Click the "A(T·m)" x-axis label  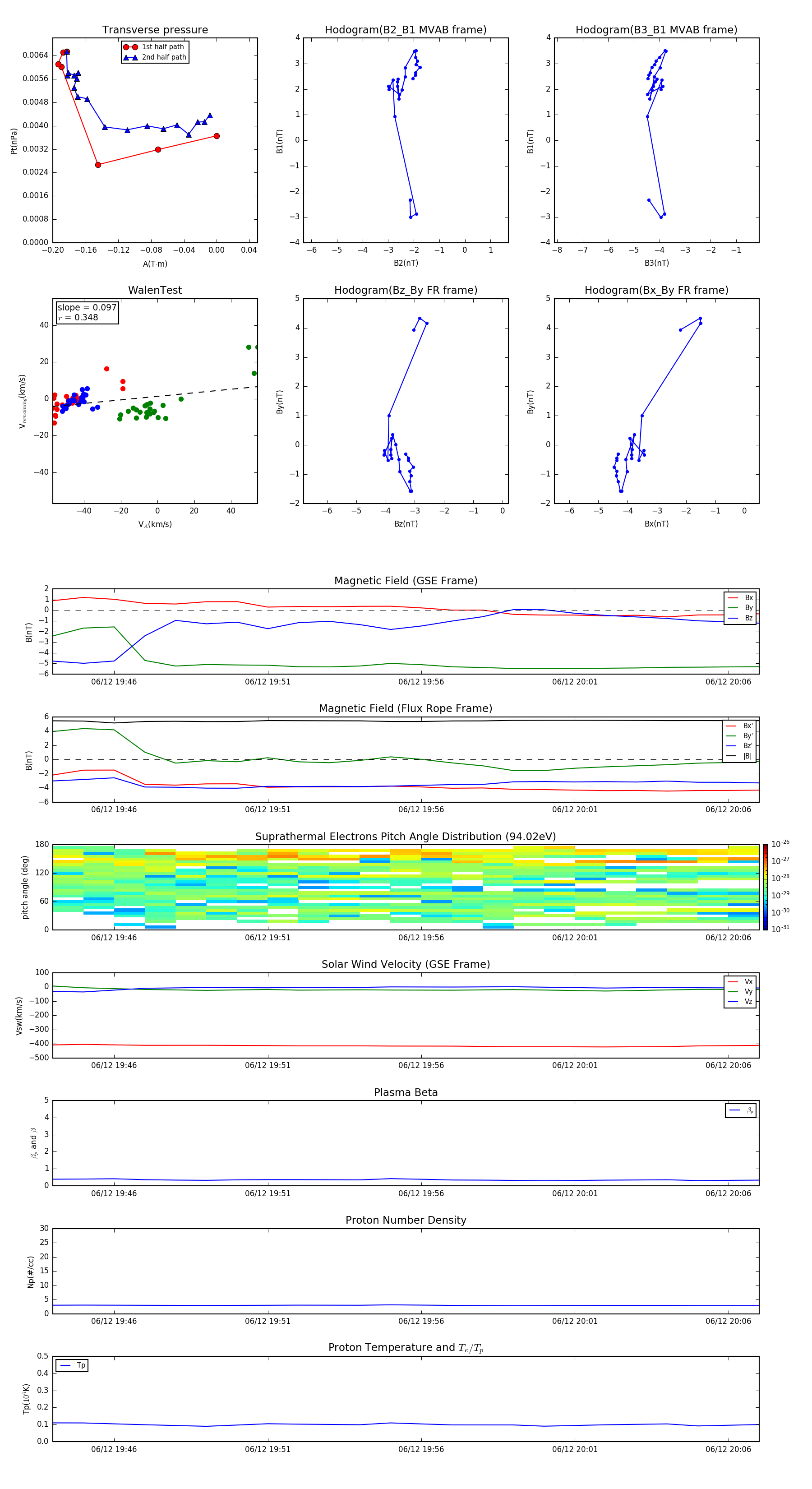(155, 264)
